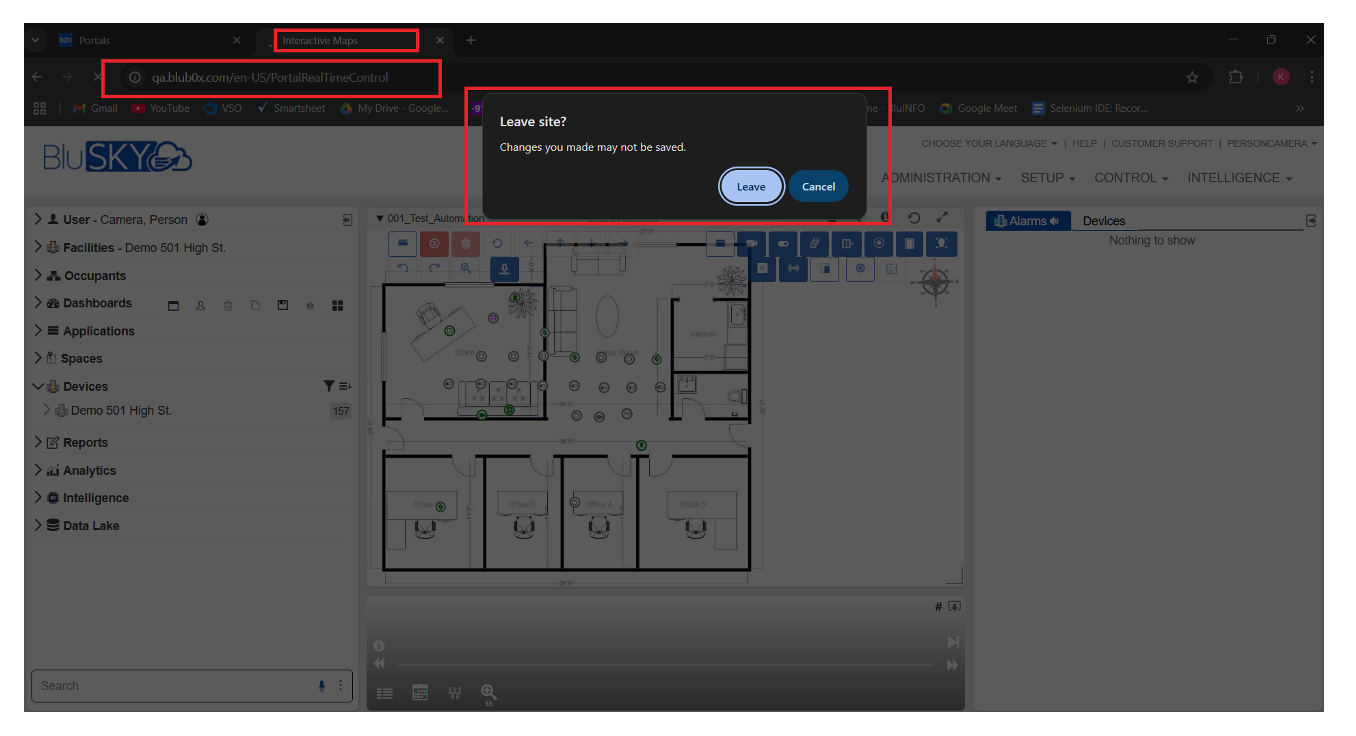Expand the Demo 501 High St. device tree
This screenshot has width=1356, height=736.
coord(46,410)
